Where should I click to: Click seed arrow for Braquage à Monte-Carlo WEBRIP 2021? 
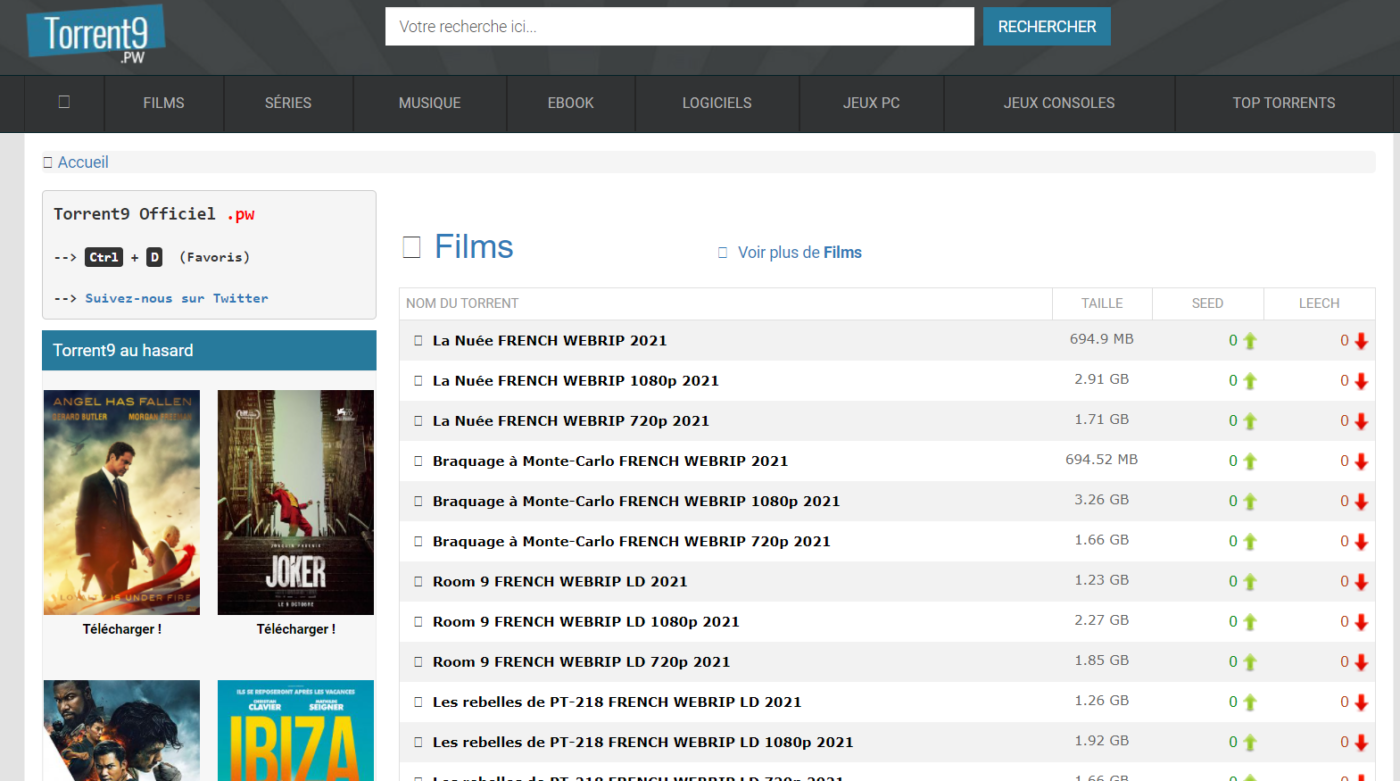point(1250,461)
